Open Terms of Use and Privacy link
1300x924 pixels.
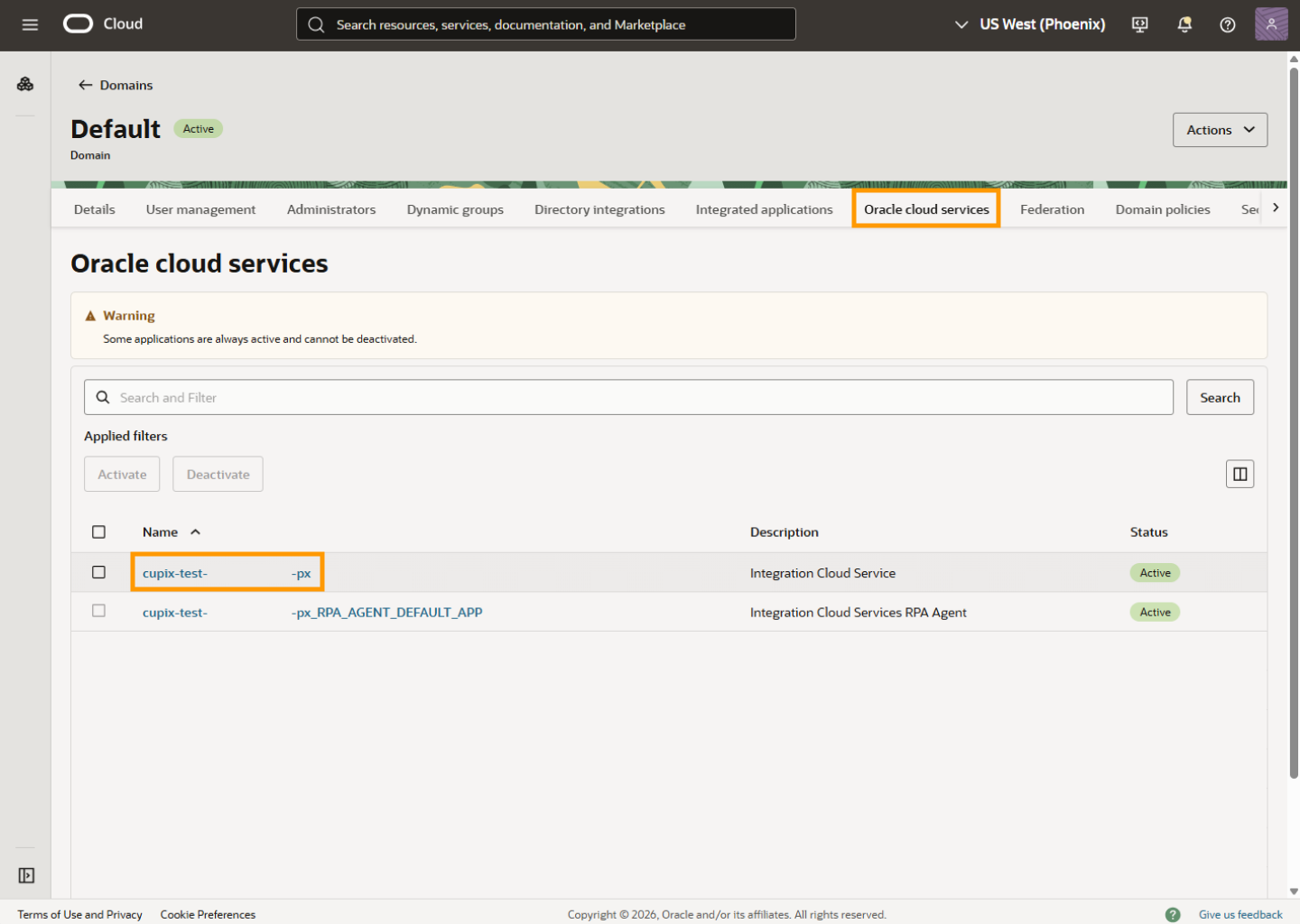click(x=80, y=914)
